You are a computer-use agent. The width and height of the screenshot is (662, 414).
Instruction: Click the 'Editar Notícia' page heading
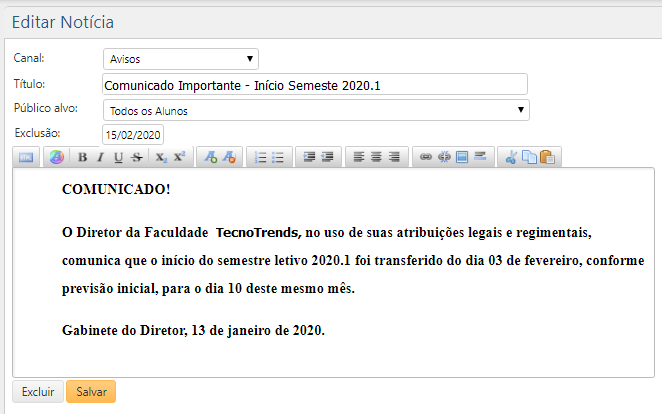coord(63,22)
